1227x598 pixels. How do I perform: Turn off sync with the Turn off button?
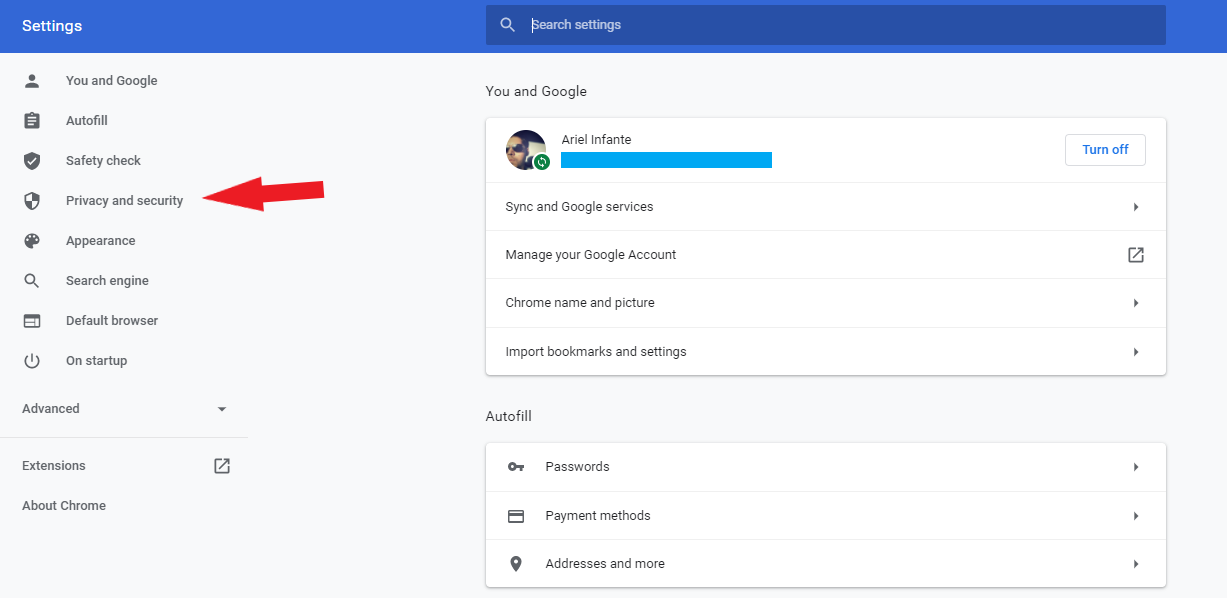[x=1105, y=150]
